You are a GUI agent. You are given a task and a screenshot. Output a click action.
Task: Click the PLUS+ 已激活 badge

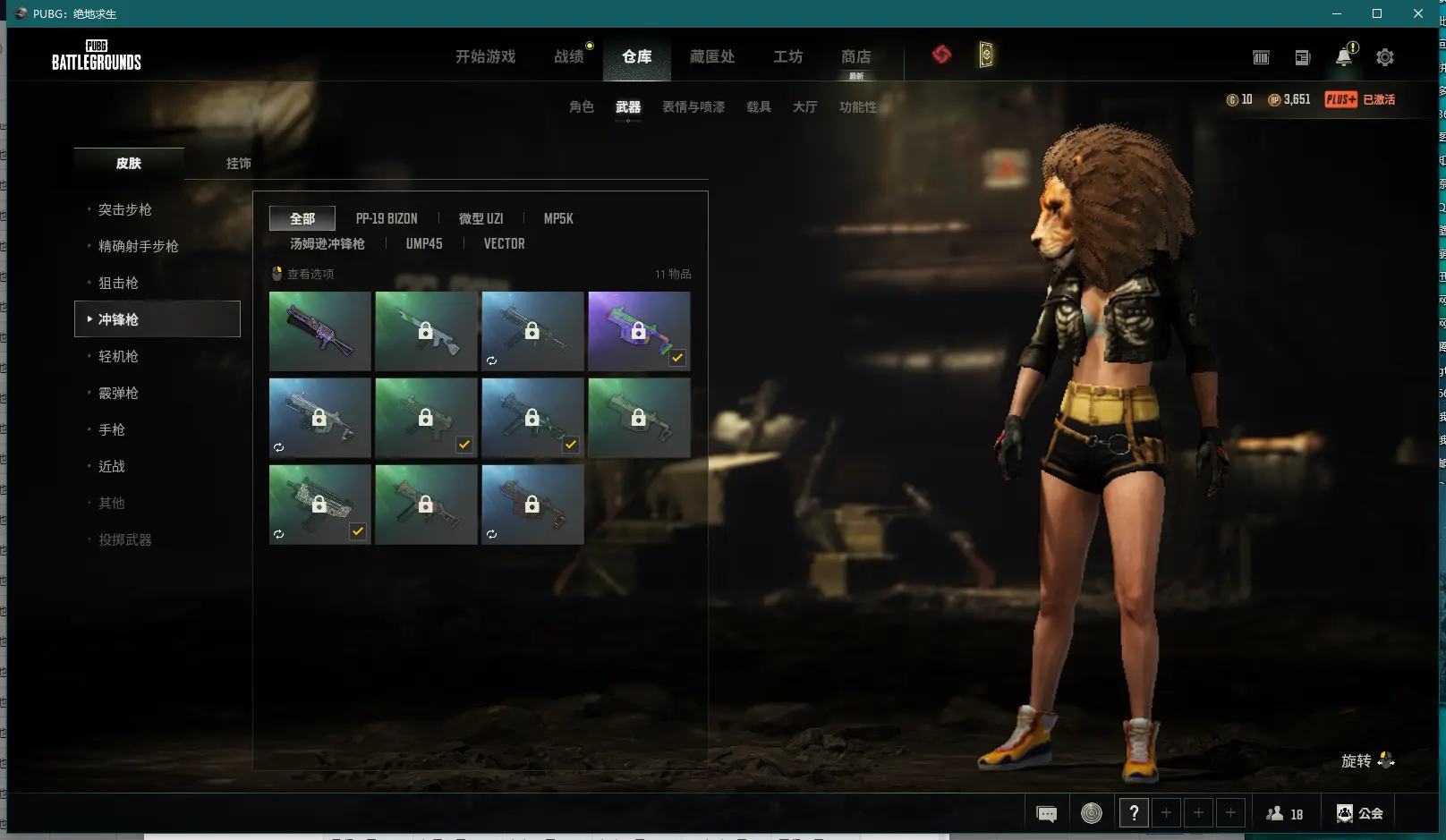pyautogui.click(x=1360, y=99)
